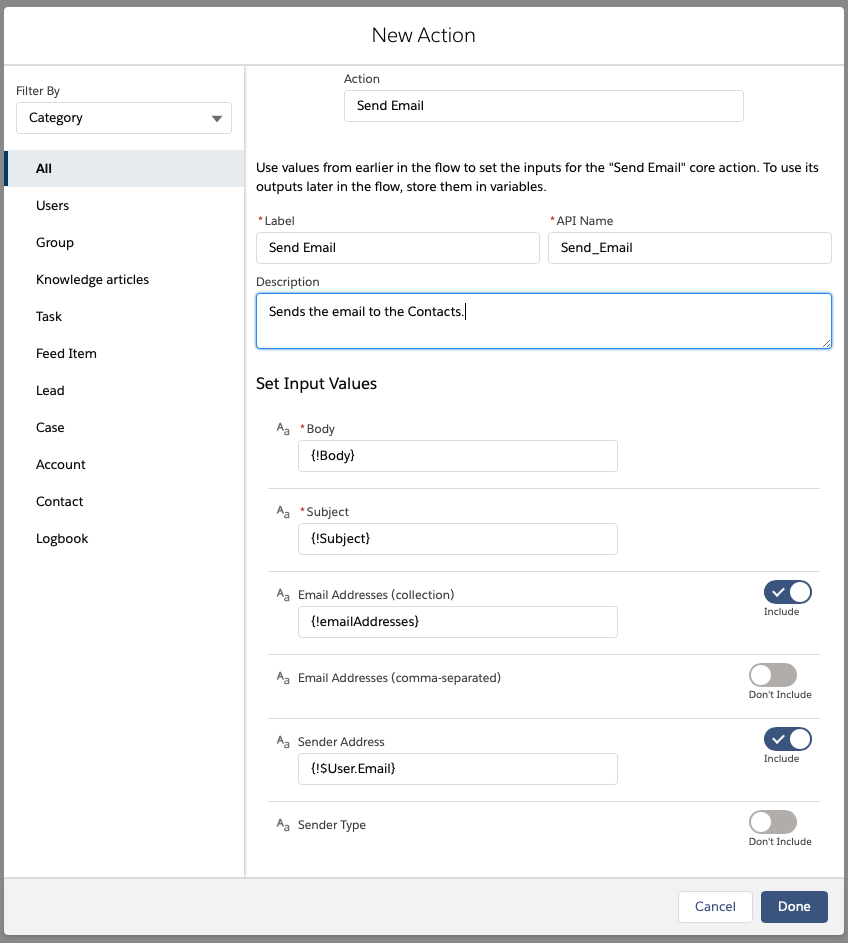Click the API Name input field

(x=690, y=248)
